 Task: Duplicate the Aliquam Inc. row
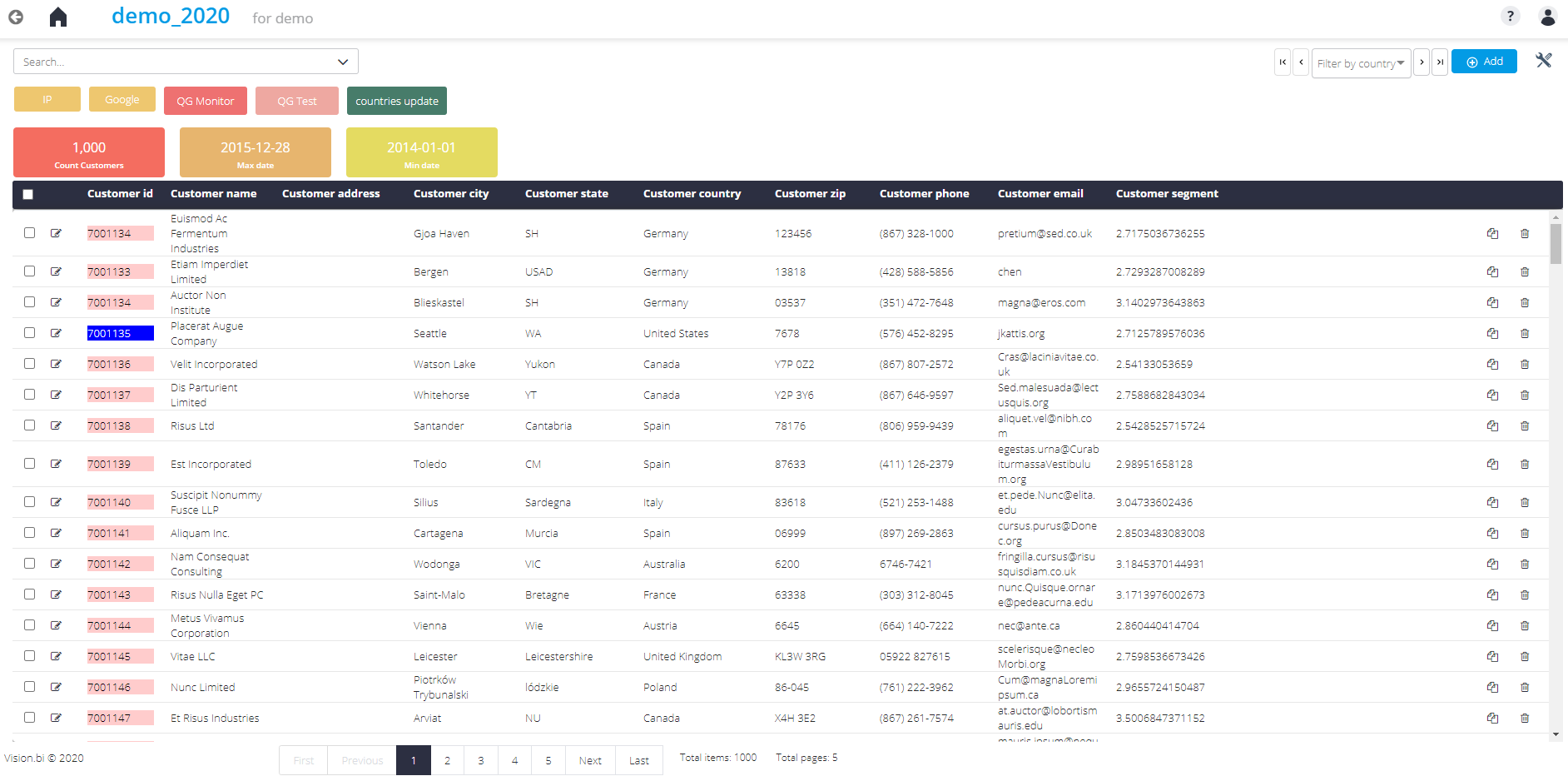1492,533
